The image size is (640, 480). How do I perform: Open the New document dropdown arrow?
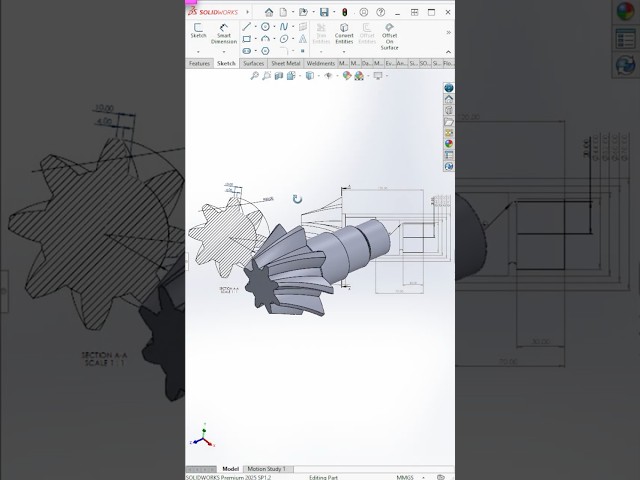pyautogui.click(x=293, y=12)
